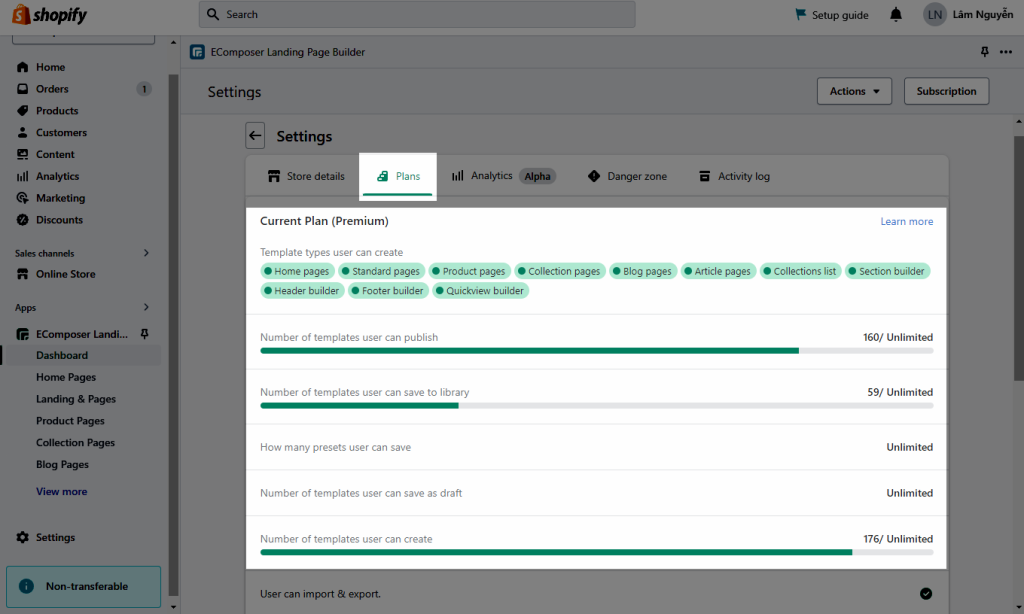Viewport: 1024px width, 614px height.
Task: Open Product Pages in sidebar
Action: pos(71,421)
